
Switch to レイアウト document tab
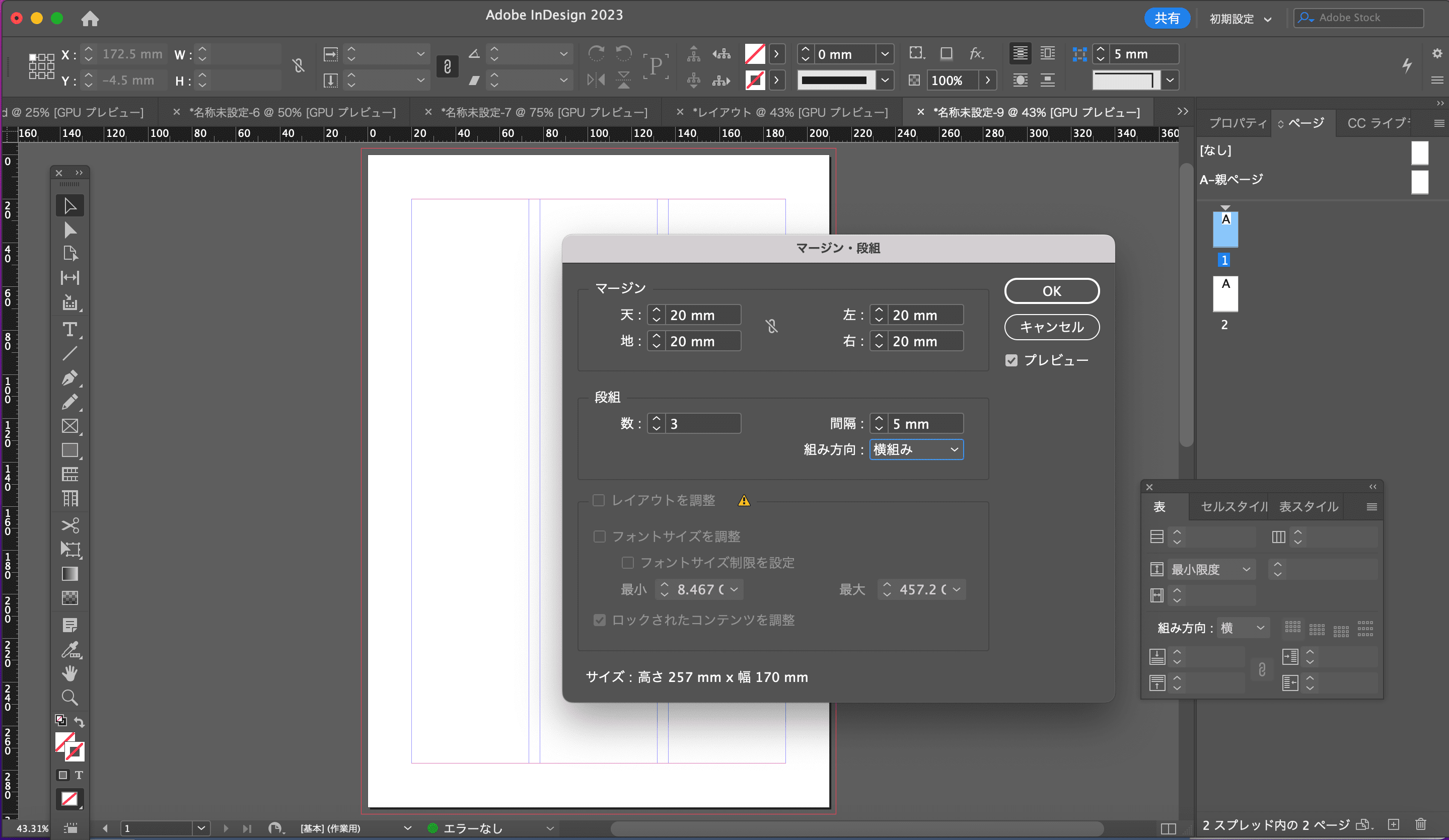pos(790,112)
